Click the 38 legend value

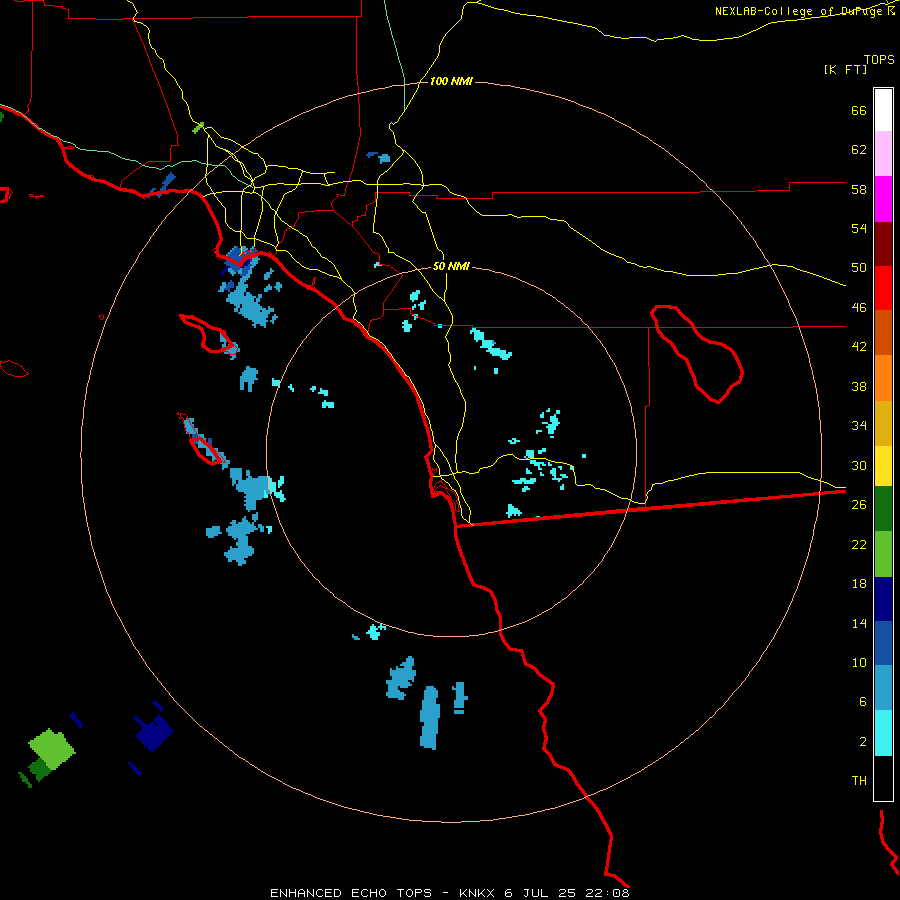(x=859, y=386)
